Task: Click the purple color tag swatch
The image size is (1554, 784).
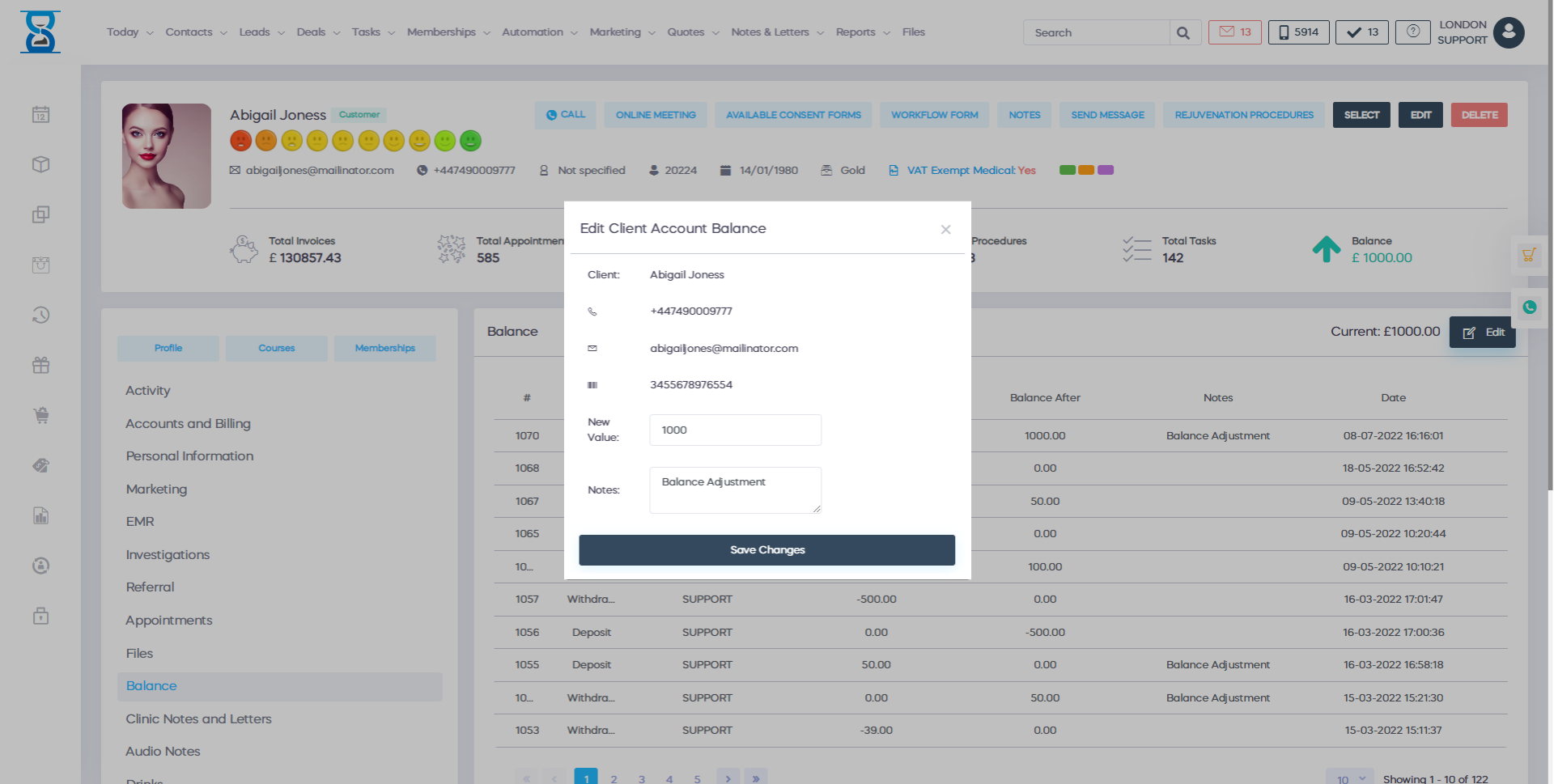Action: tap(1105, 170)
